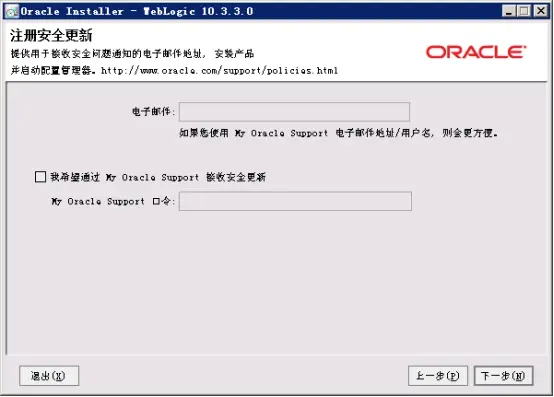Minimize the Oracle Installer window
This screenshot has height=397, width=554.
pyautogui.click(x=509, y=11)
